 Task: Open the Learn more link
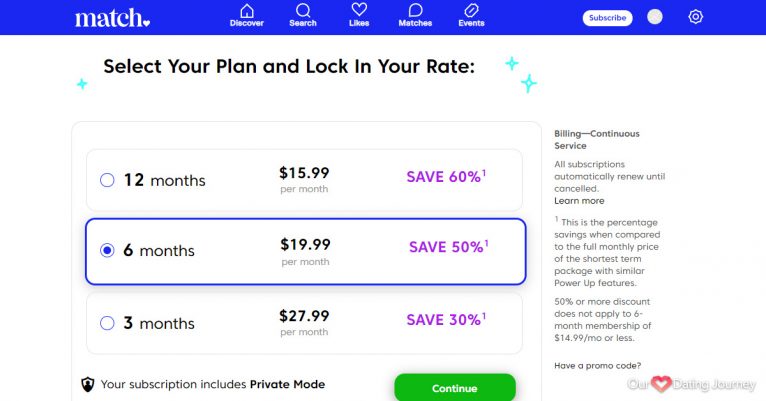click(x=579, y=201)
